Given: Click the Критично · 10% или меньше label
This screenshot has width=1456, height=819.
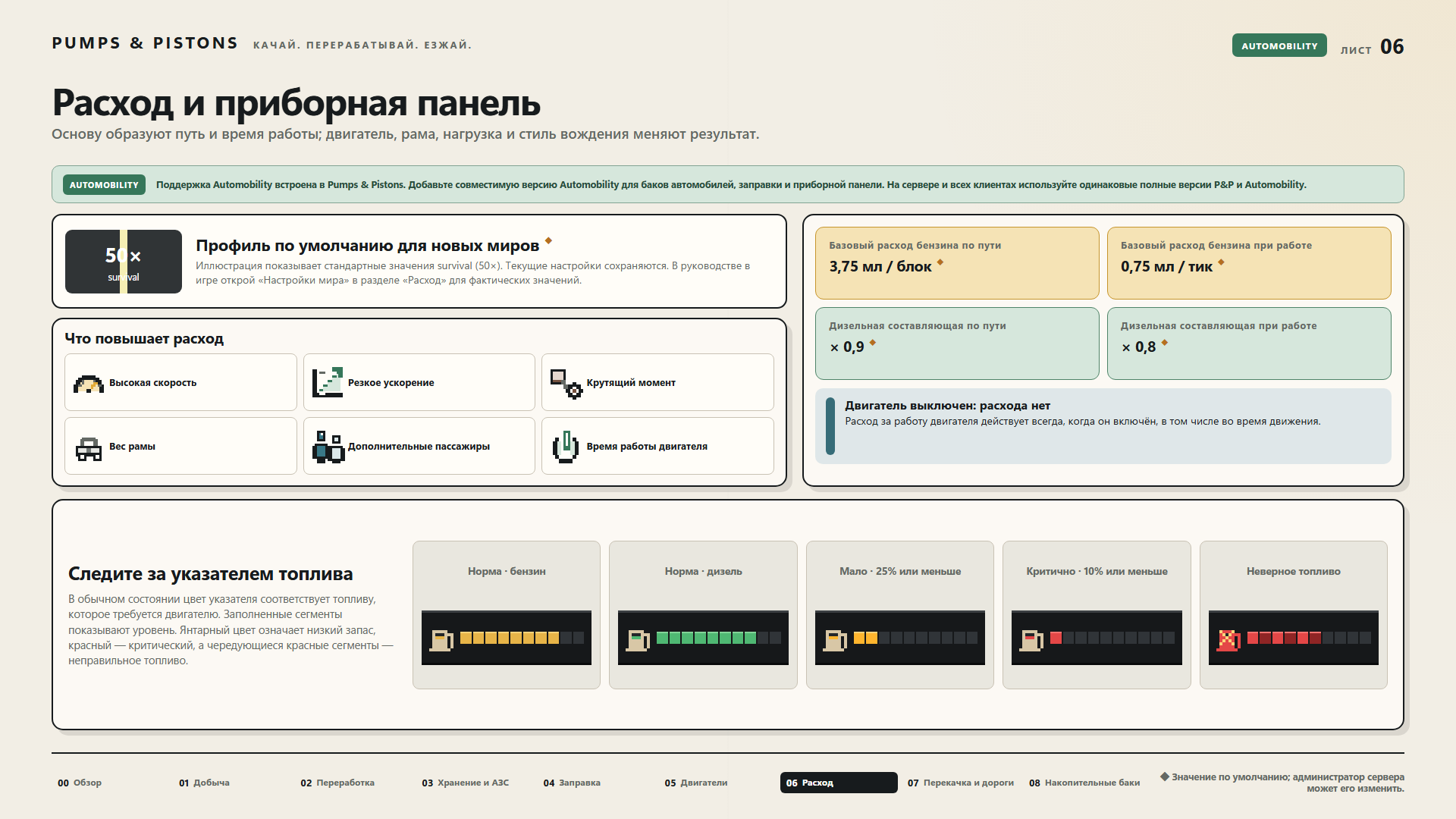Looking at the screenshot, I should pyautogui.click(x=1097, y=571).
